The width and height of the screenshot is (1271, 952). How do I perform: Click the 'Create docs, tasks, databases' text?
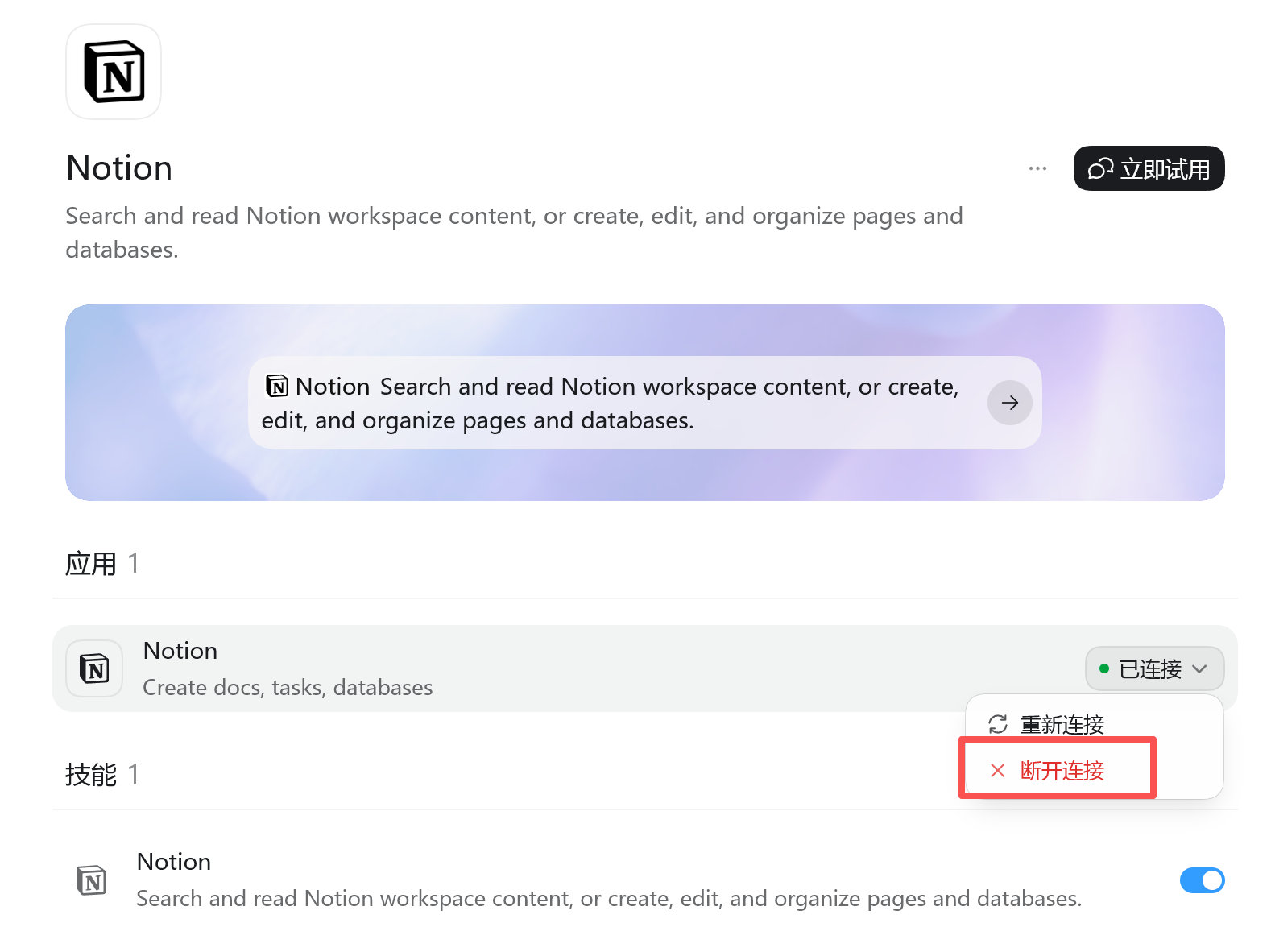pos(288,688)
